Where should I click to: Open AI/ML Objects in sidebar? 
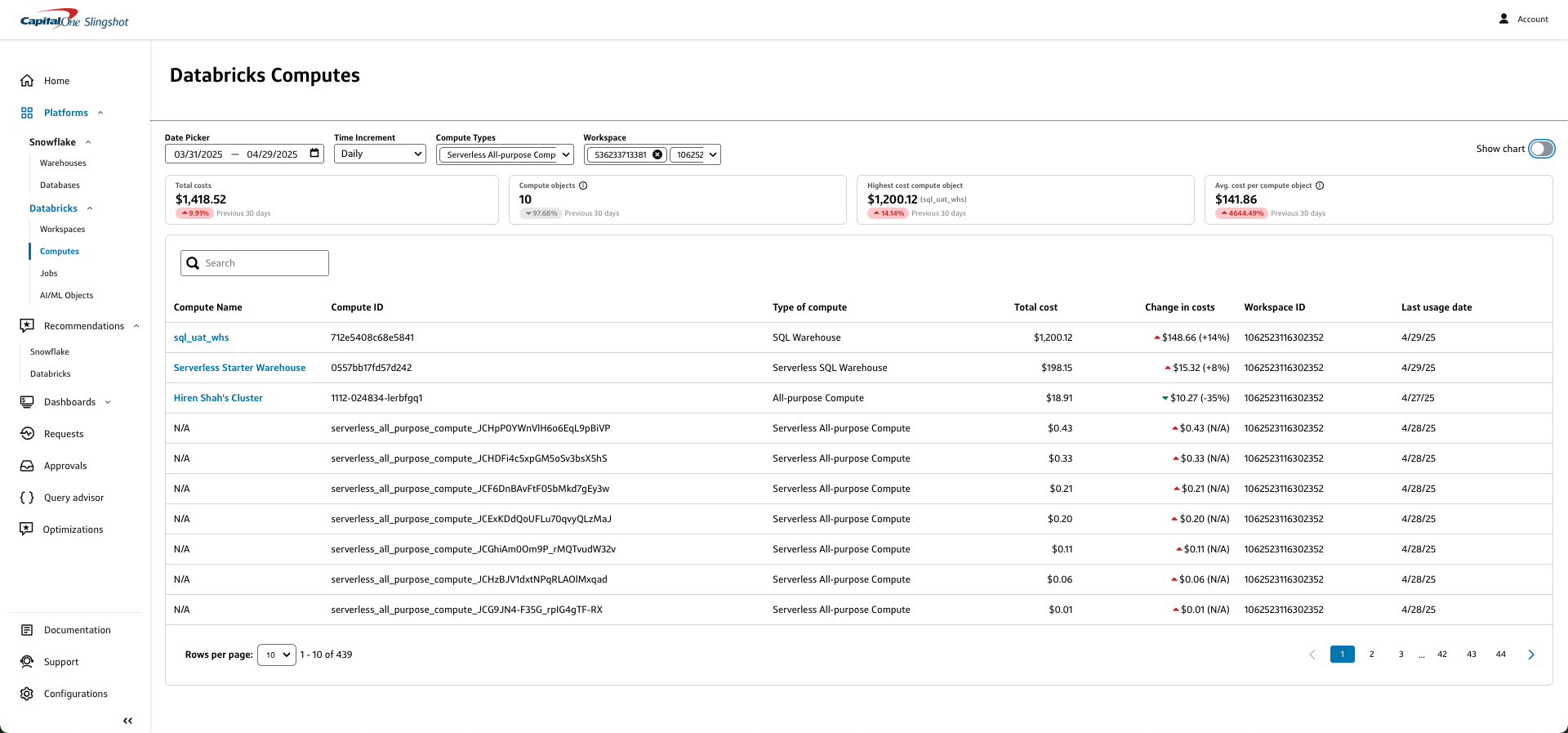pos(66,296)
